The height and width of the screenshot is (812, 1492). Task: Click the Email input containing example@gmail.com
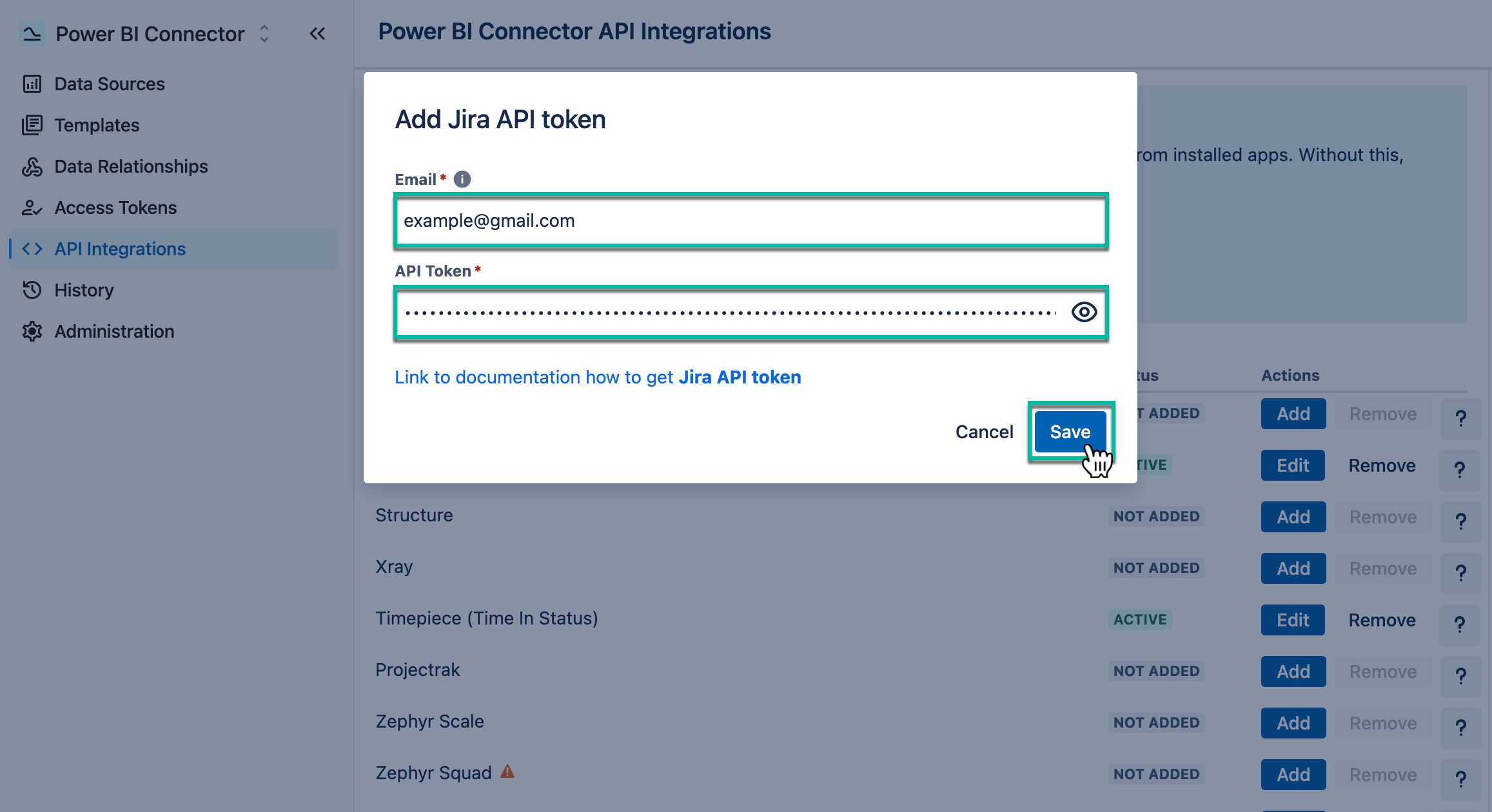(750, 220)
